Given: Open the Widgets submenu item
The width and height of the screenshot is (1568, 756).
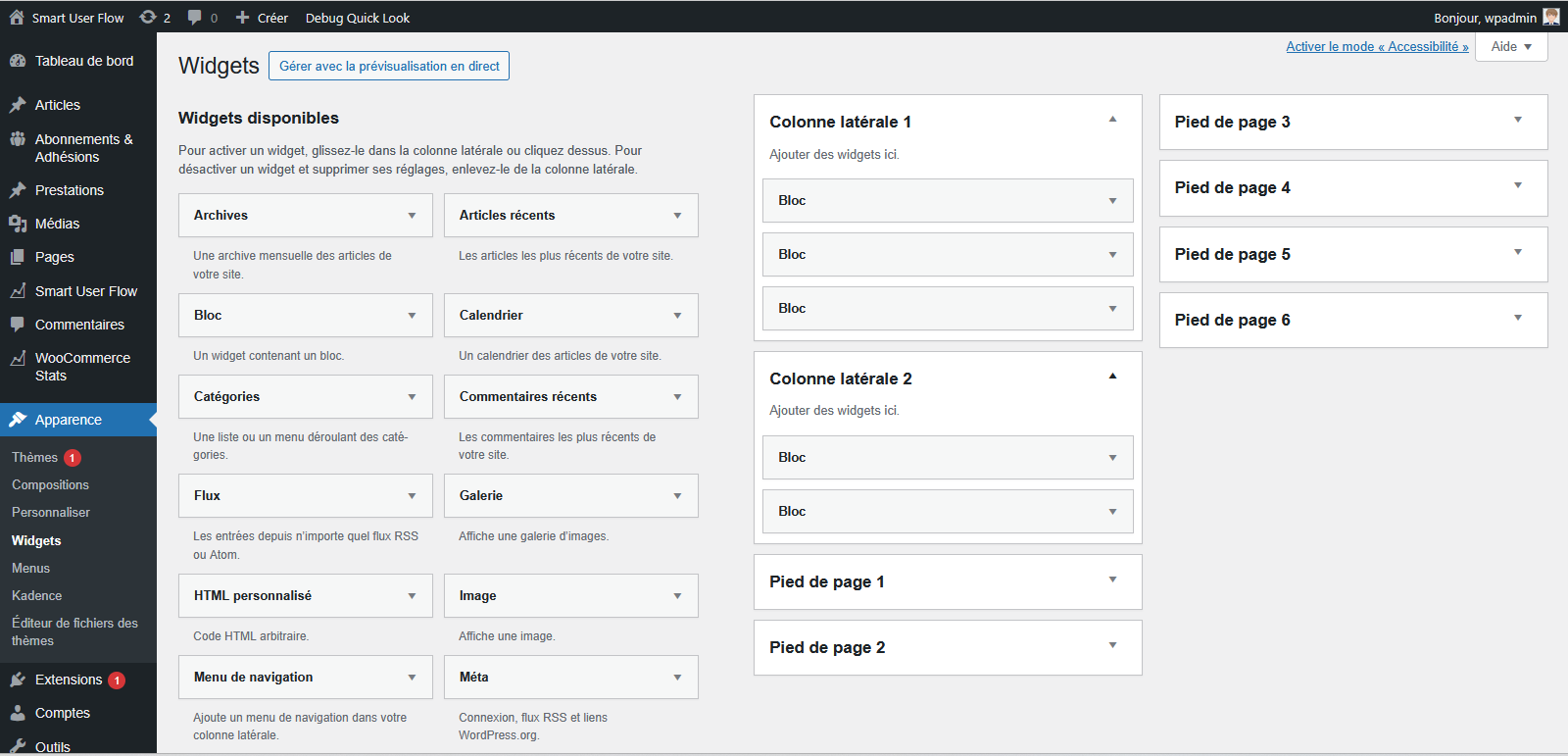Looking at the screenshot, I should (36, 541).
